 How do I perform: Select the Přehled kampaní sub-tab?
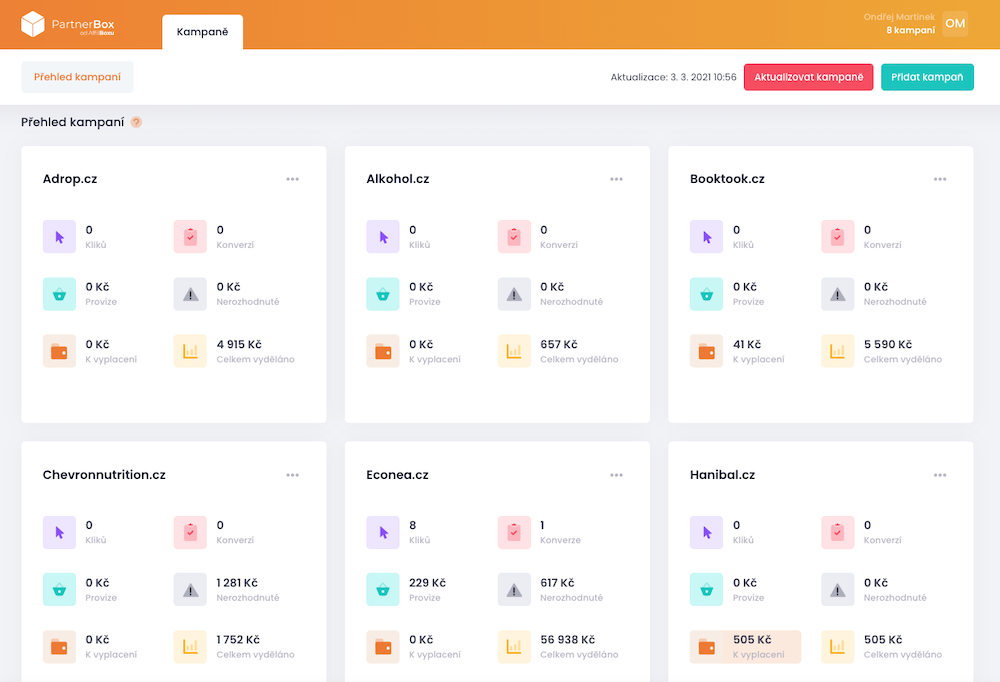coord(77,77)
